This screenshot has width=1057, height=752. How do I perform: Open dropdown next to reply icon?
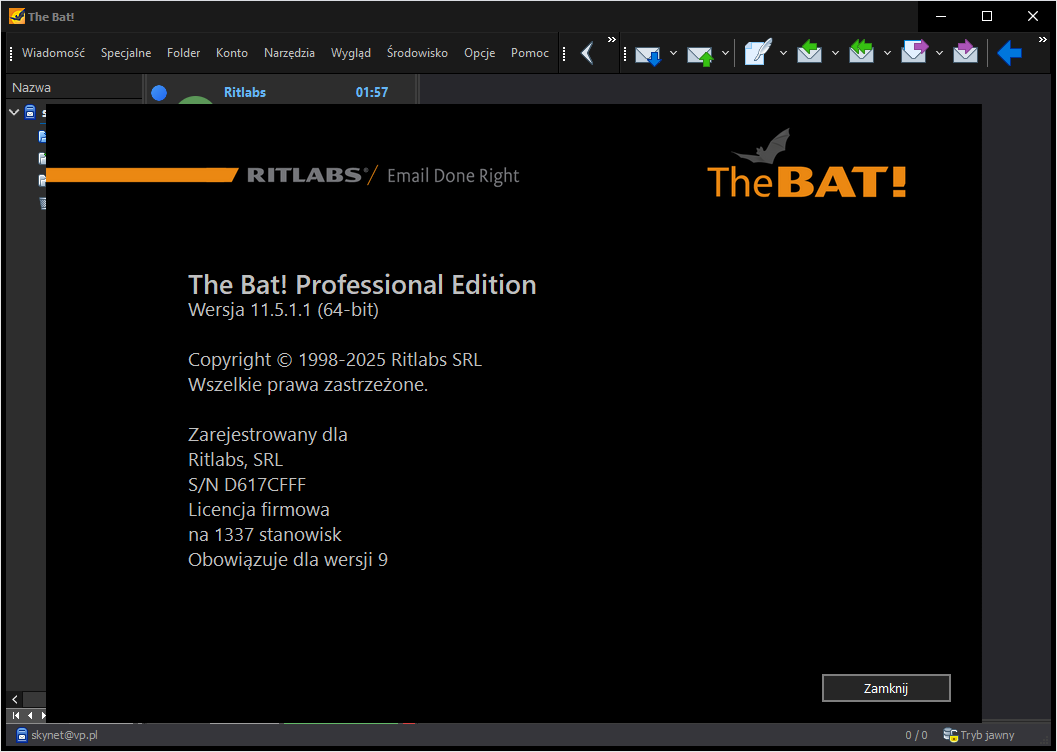(835, 53)
